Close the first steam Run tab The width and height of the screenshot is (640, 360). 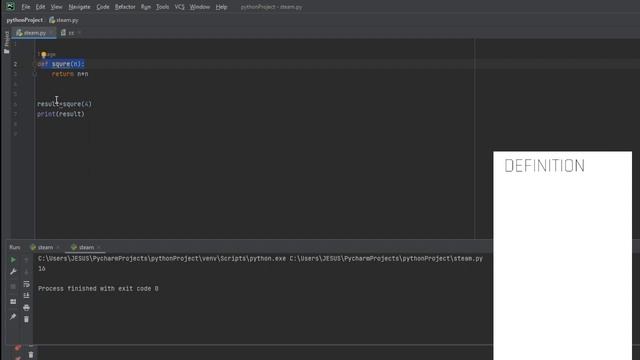(58, 247)
